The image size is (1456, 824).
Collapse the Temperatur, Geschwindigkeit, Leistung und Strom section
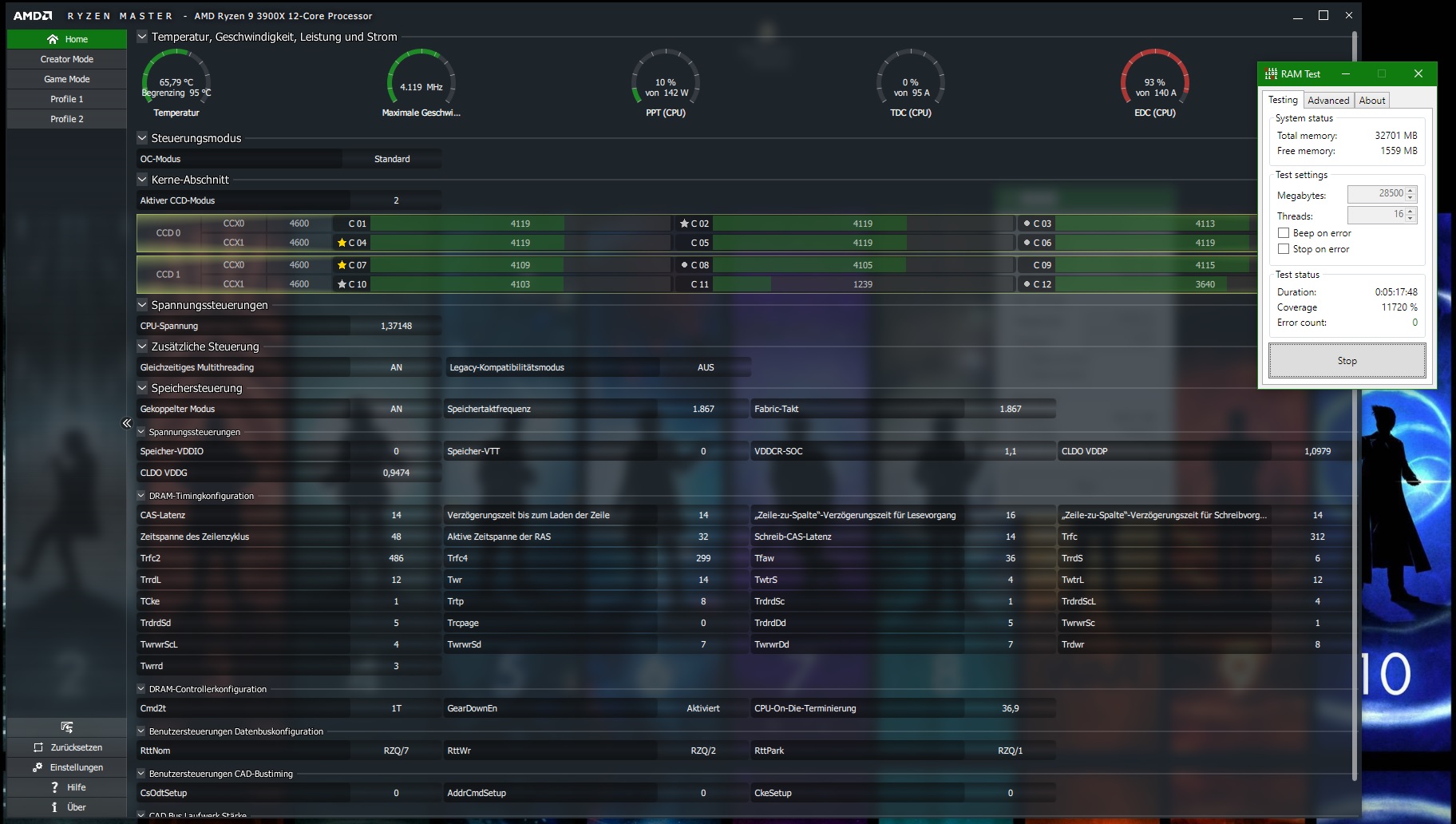[x=142, y=37]
